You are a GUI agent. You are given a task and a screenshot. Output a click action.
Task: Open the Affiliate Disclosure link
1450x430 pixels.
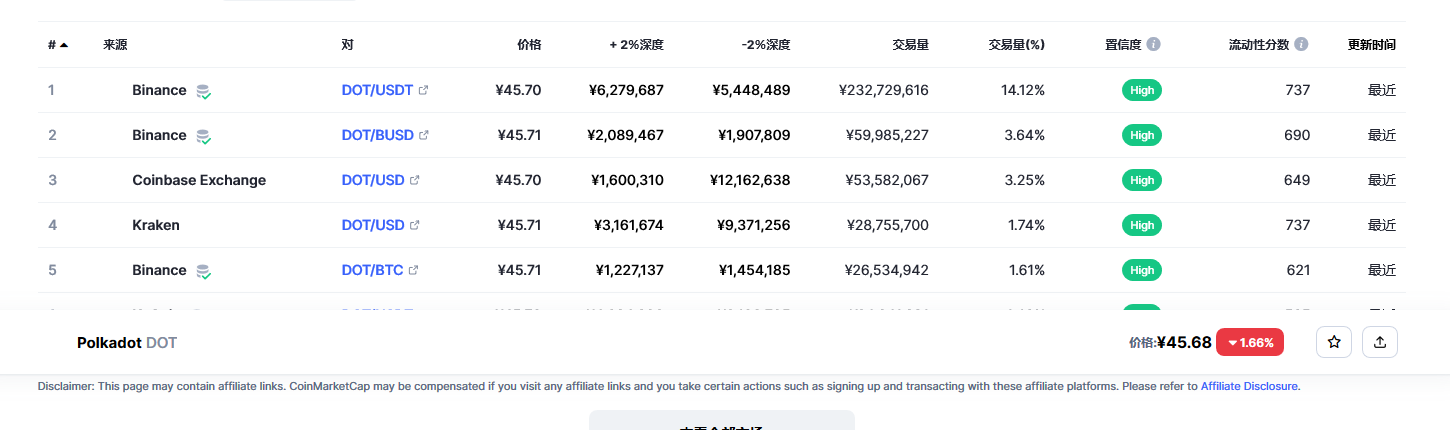[1250, 386]
